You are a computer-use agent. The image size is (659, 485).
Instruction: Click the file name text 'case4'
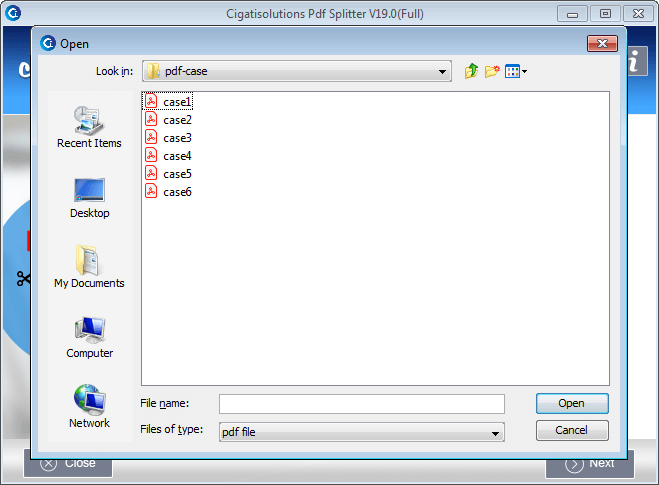tap(177, 156)
